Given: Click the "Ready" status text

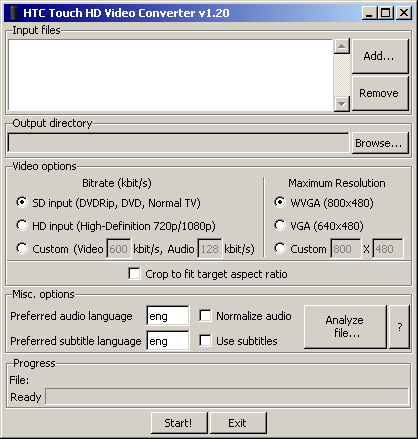Looking at the screenshot, I should pyautogui.click(x=26, y=397).
